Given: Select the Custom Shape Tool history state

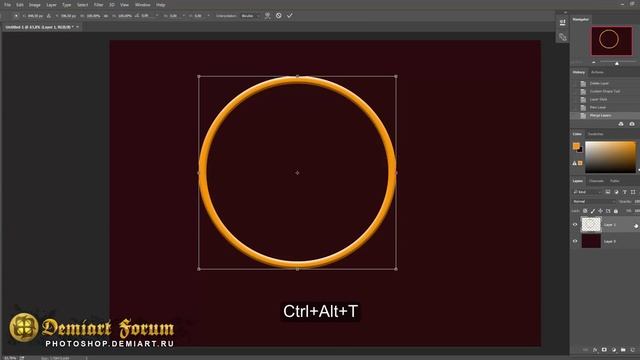Looking at the screenshot, I should coord(605,91).
